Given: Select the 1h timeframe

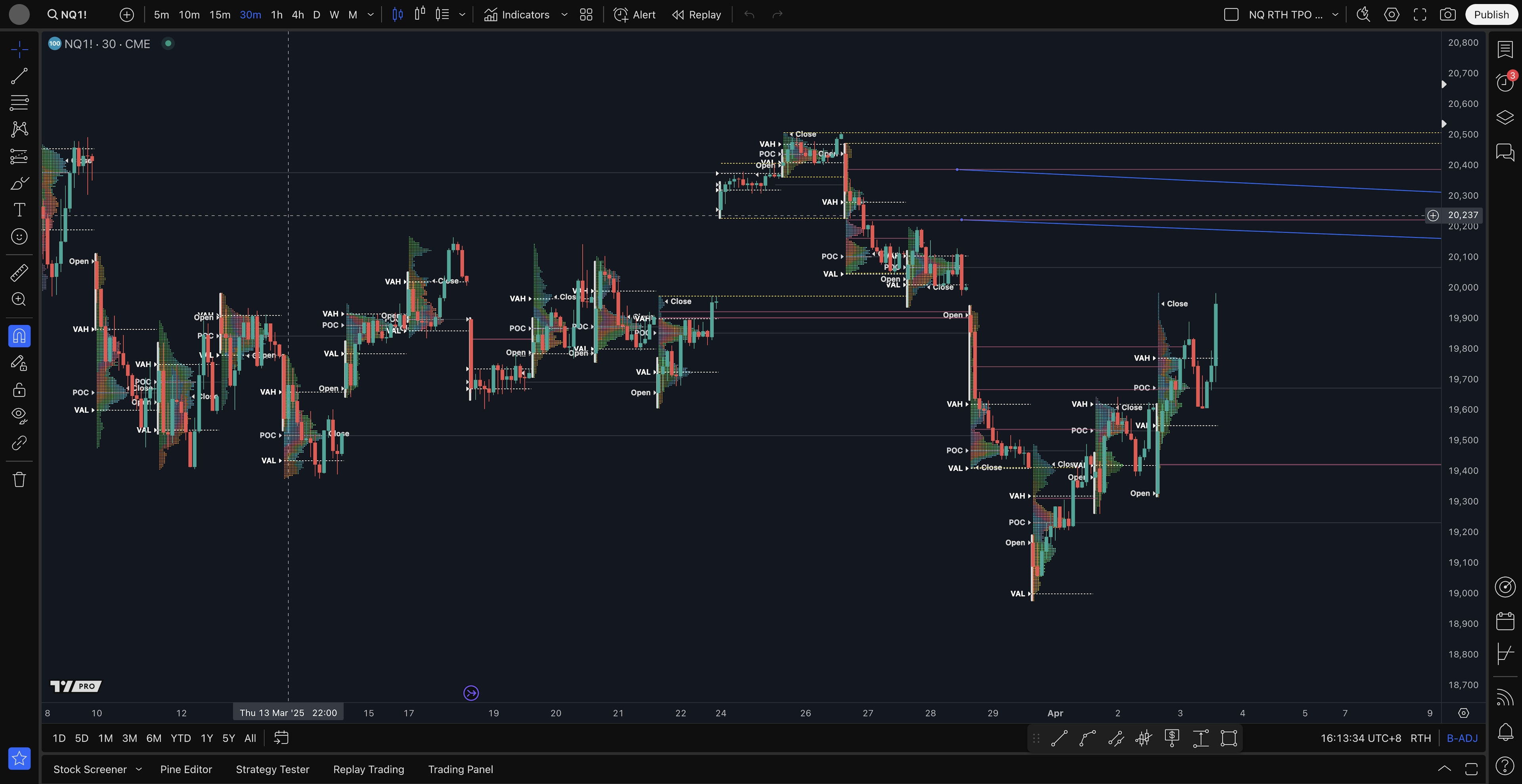Looking at the screenshot, I should coord(277,15).
